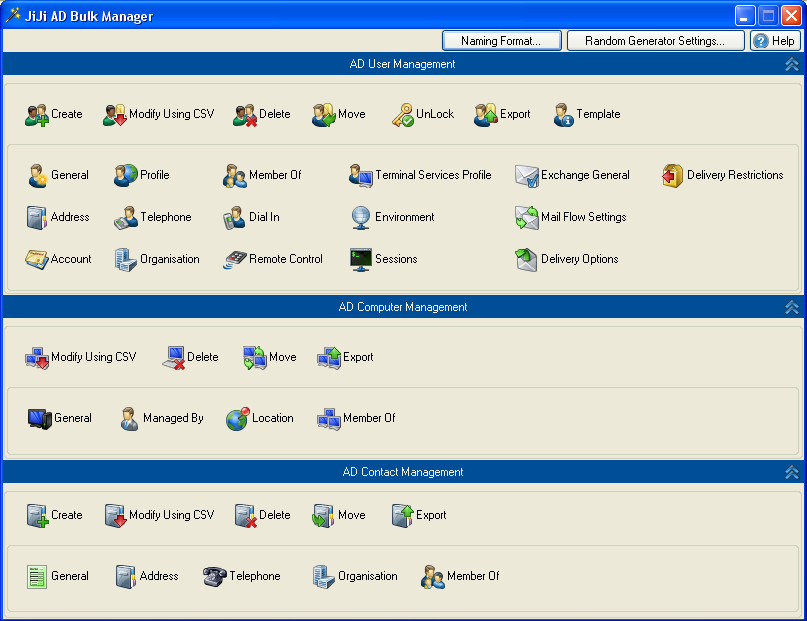Open Modify Using CSV for AD computers
Screen dimensions: 807x621
tap(37, 358)
